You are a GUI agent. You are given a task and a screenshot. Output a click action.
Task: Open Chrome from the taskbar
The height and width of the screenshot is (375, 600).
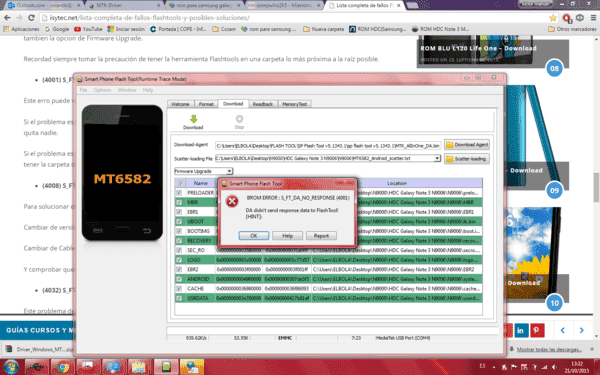pyautogui.click(x=63, y=367)
